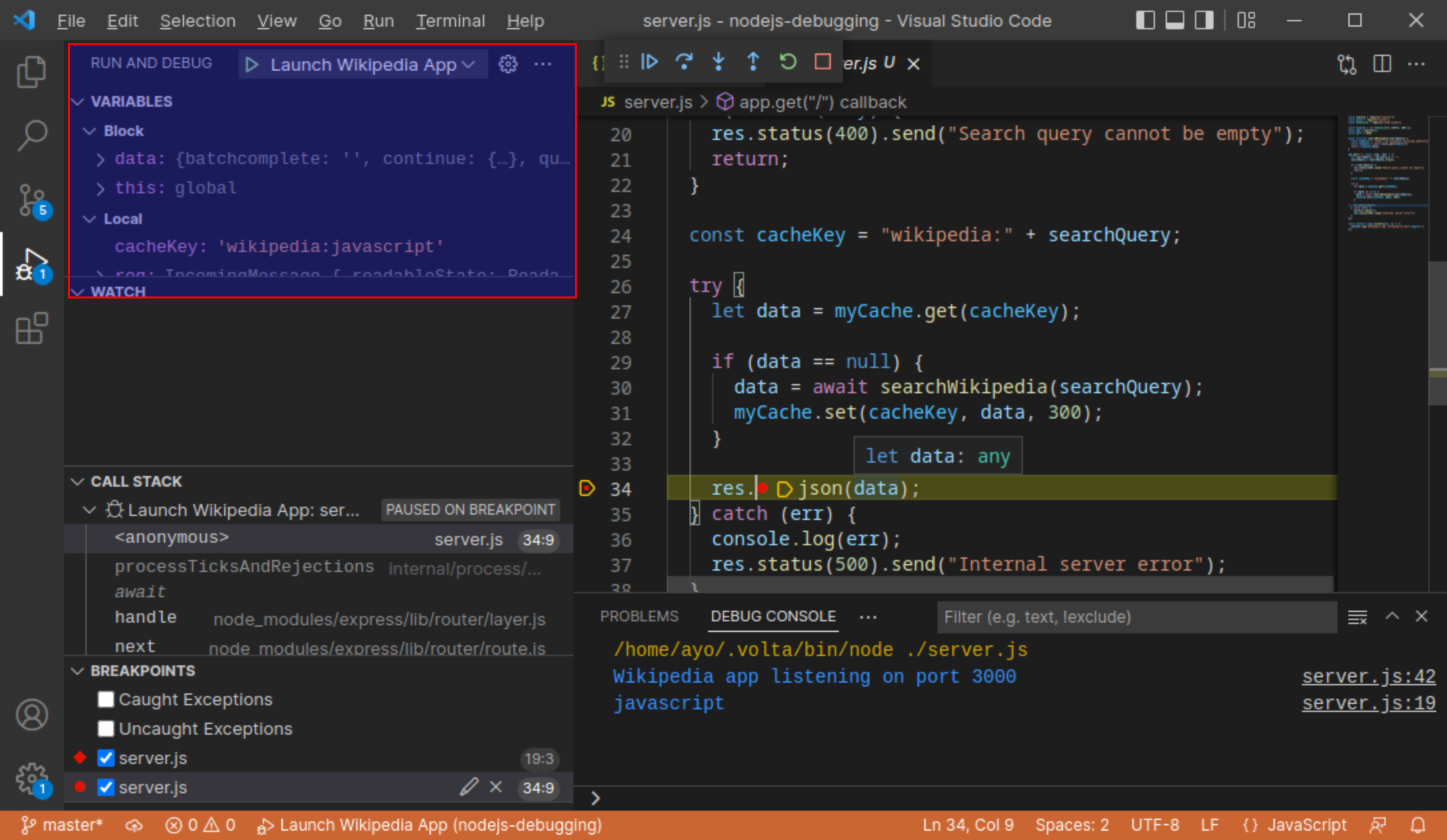The height and width of the screenshot is (840, 1447).
Task: Click the Restart debug session icon
Action: pos(788,62)
